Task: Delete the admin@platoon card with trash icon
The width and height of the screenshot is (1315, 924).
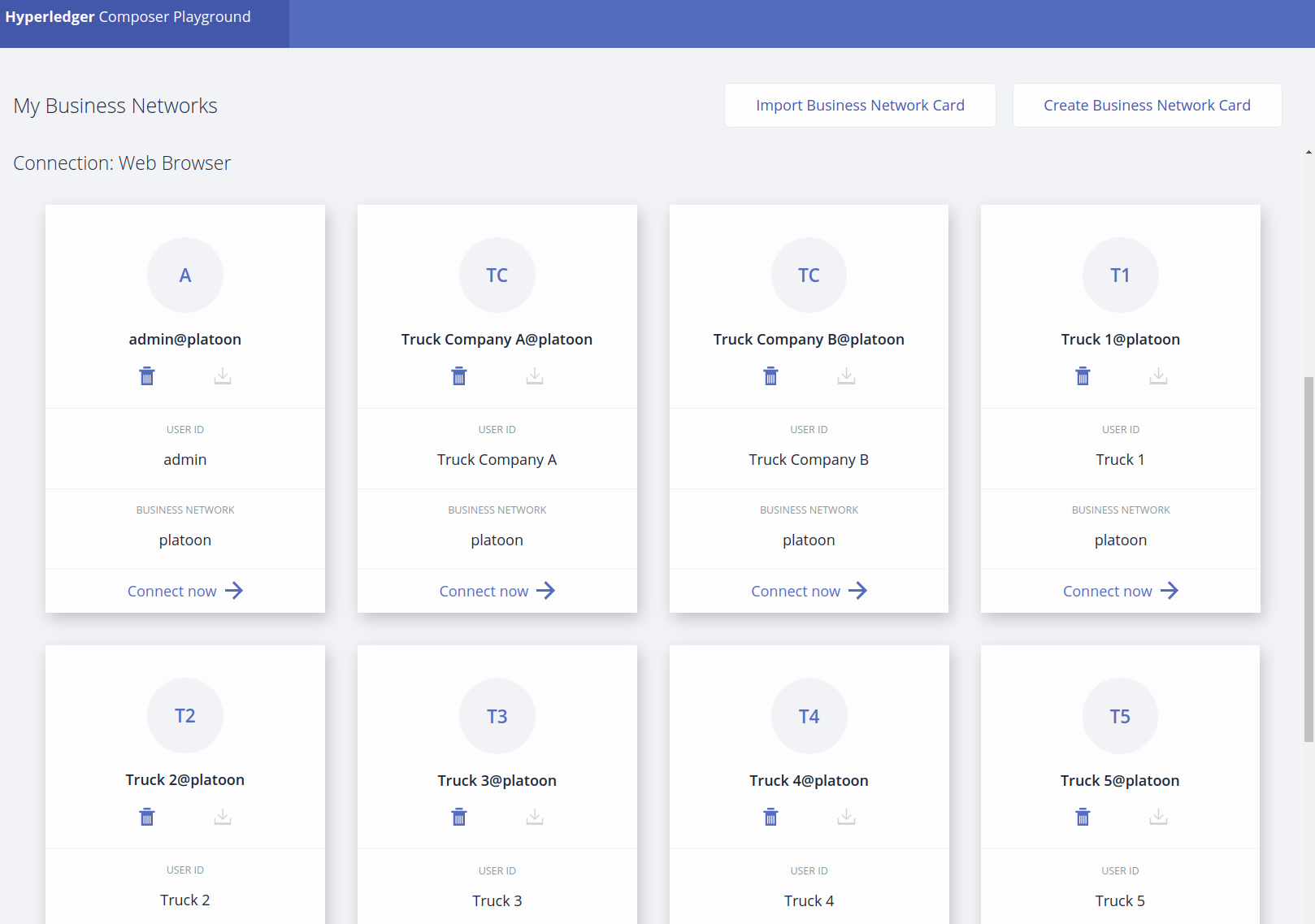Action: 147,376
